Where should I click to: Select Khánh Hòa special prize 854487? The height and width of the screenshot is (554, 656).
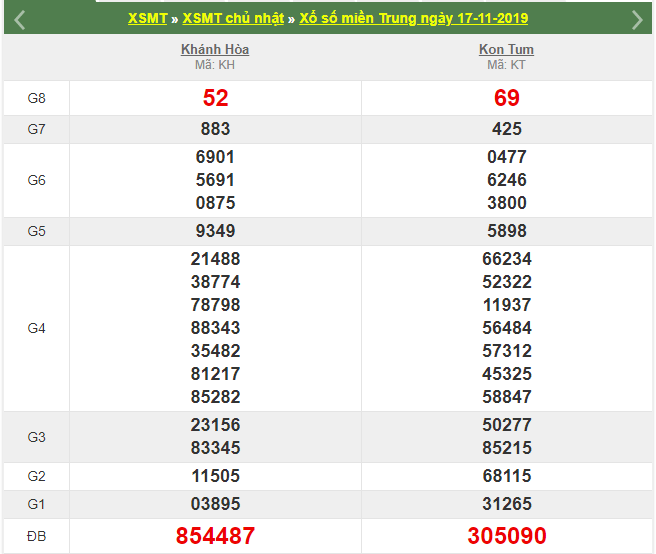click(215, 536)
